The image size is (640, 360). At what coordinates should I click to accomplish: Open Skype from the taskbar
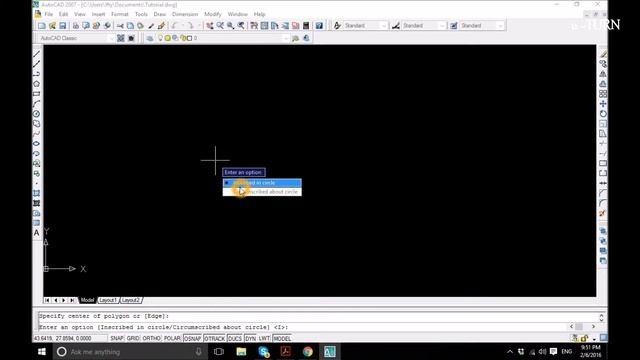[x=264, y=352]
